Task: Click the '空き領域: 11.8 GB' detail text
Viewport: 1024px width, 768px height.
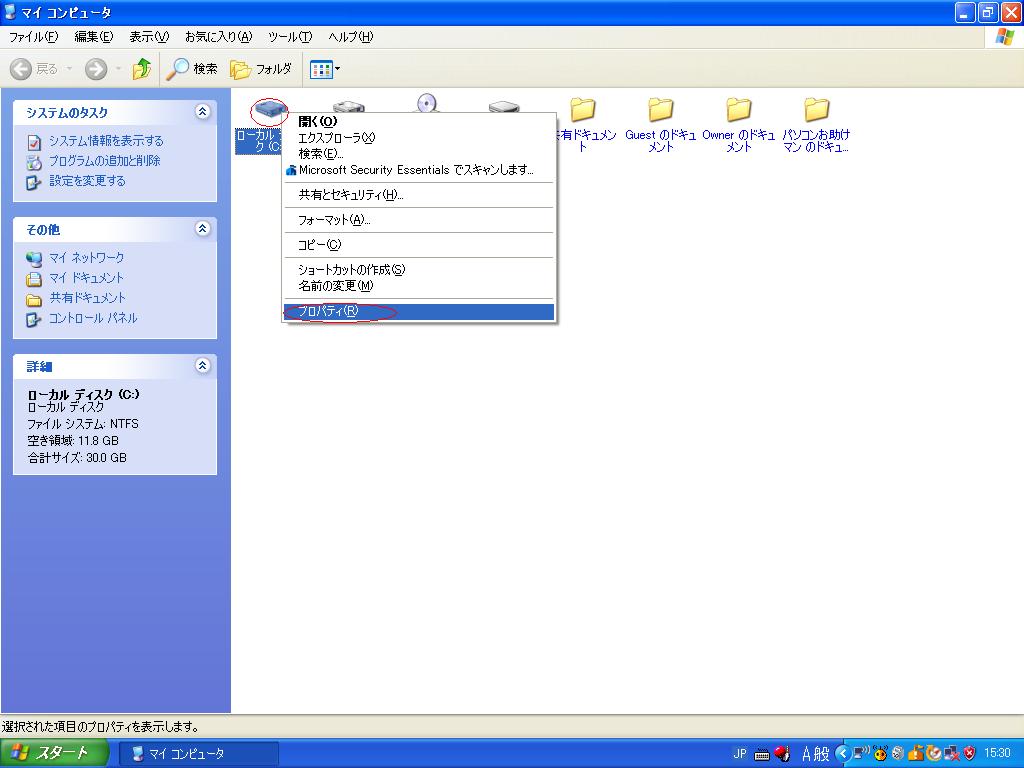Action: (x=72, y=441)
